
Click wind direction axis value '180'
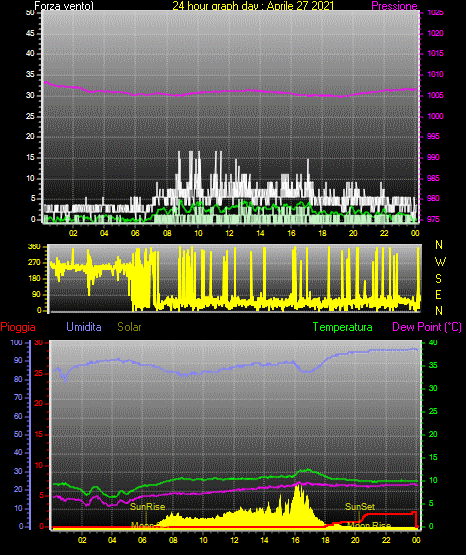click(x=35, y=279)
